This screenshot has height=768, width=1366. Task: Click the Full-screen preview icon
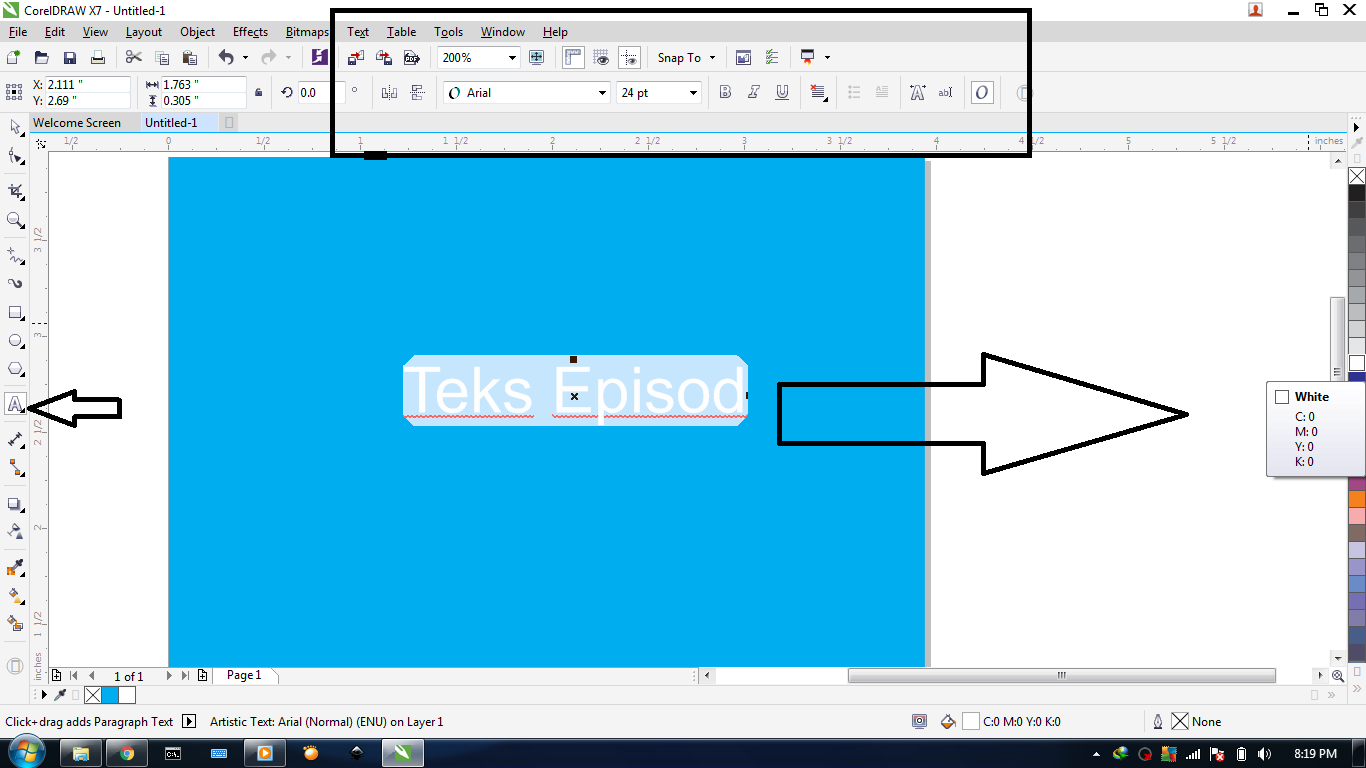pos(537,58)
